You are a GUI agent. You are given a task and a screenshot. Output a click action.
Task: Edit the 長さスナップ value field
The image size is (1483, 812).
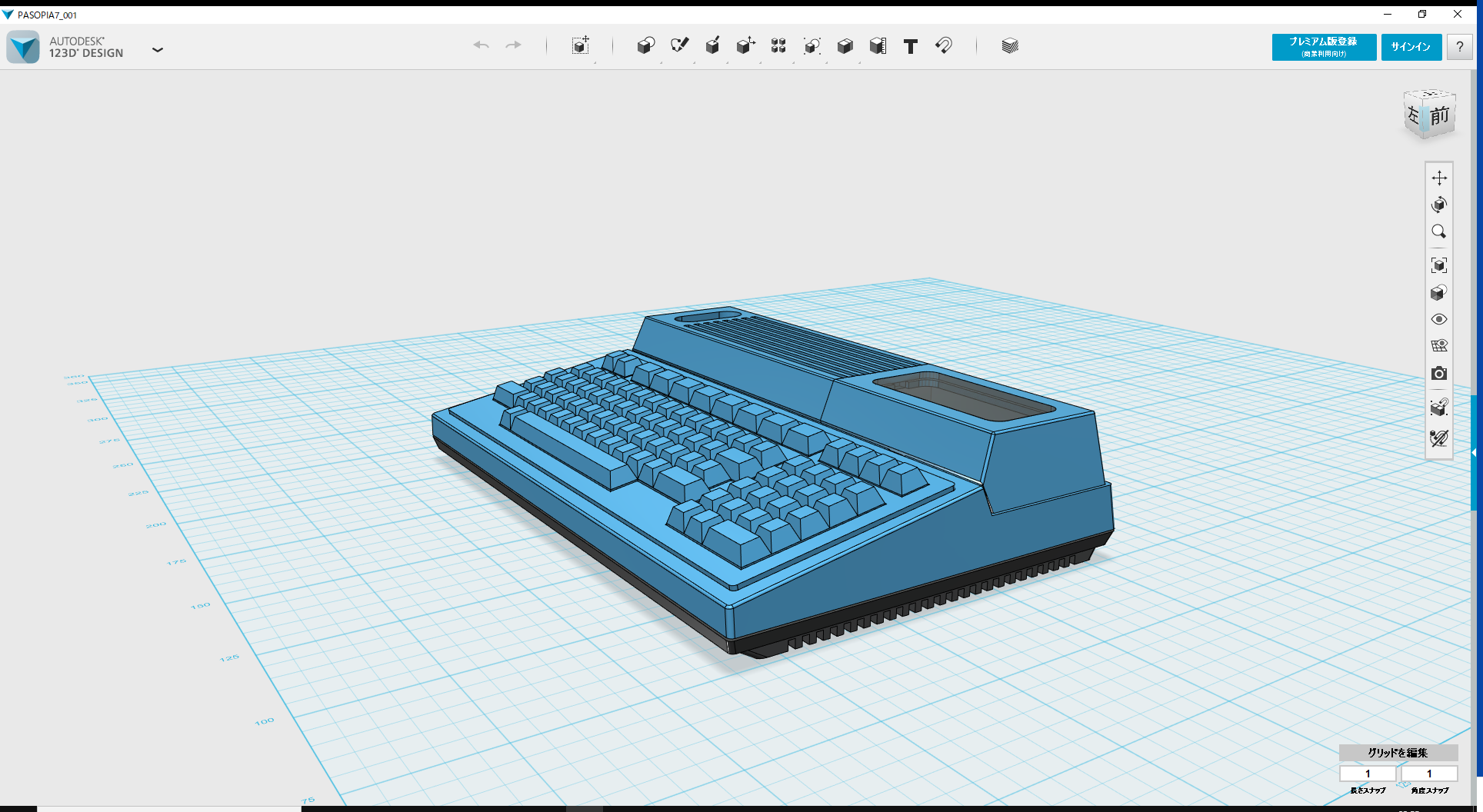point(1368,774)
